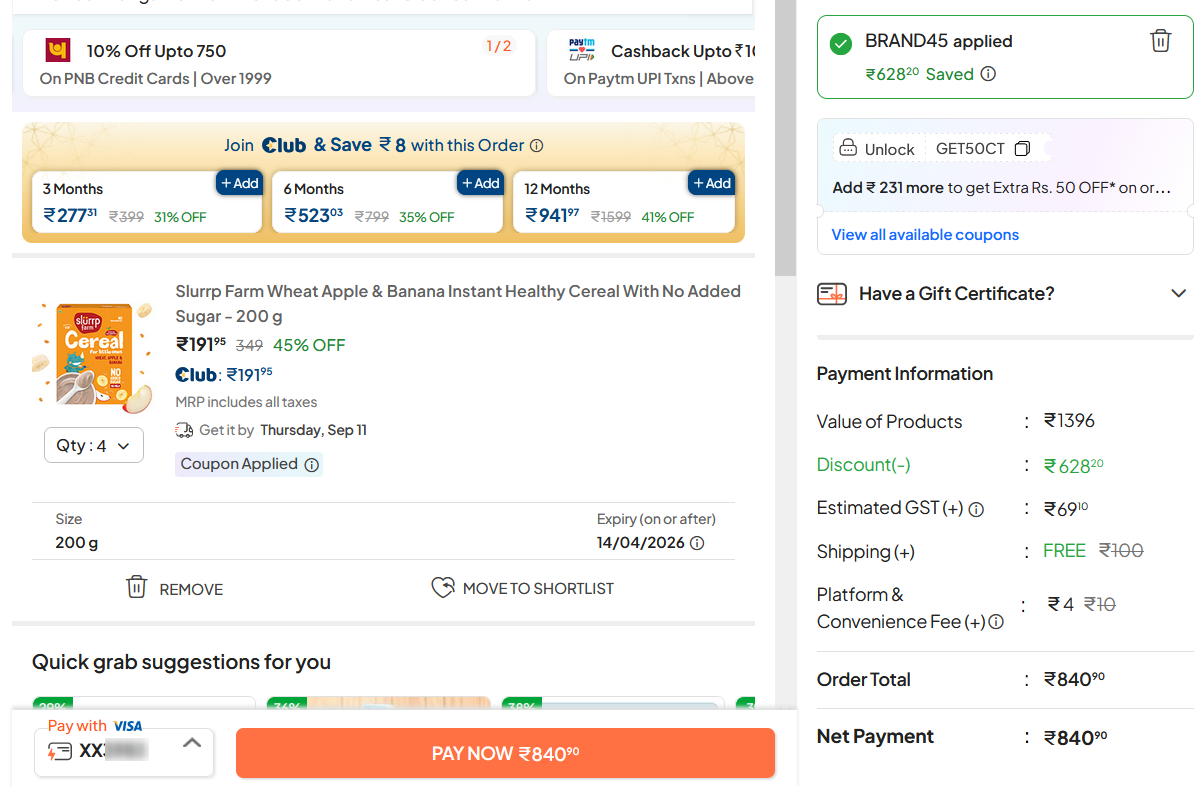Viewport: 1197px width, 786px height.
Task: Expand Have a Gift Certificate section
Action: (x=1178, y=293)
